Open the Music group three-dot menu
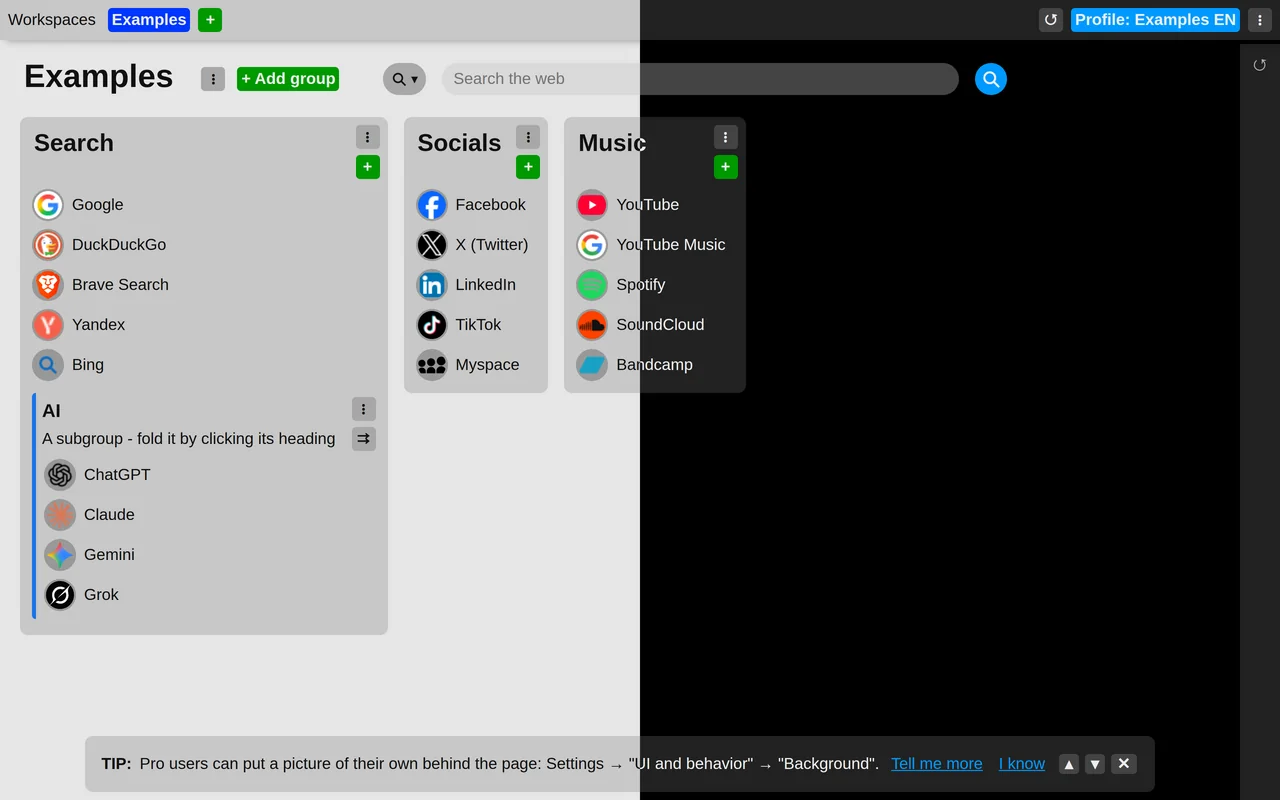Viewport: 1280px width, 800px height. [726, 137]
